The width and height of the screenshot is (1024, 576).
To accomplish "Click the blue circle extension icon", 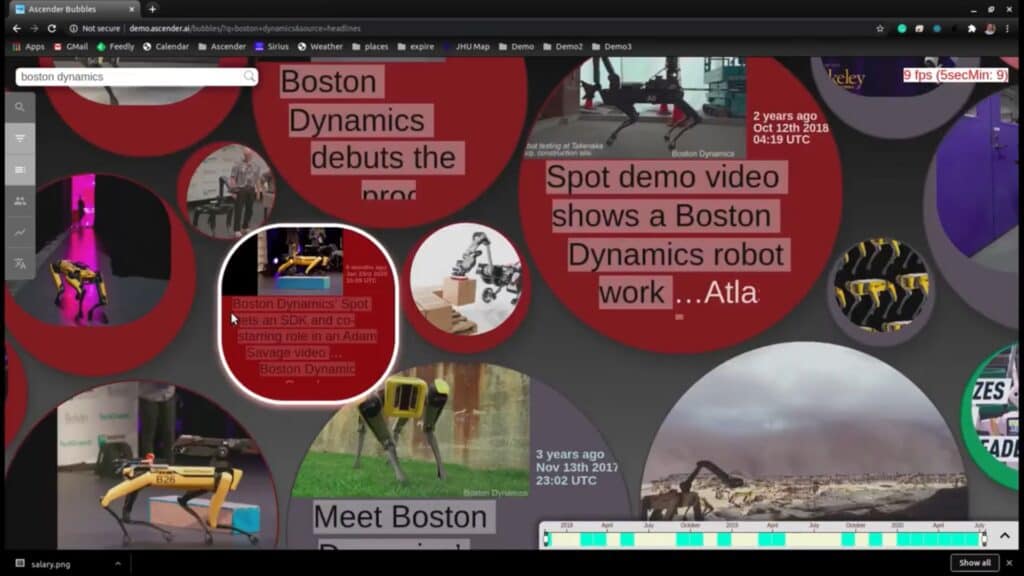I will (936, 28).
